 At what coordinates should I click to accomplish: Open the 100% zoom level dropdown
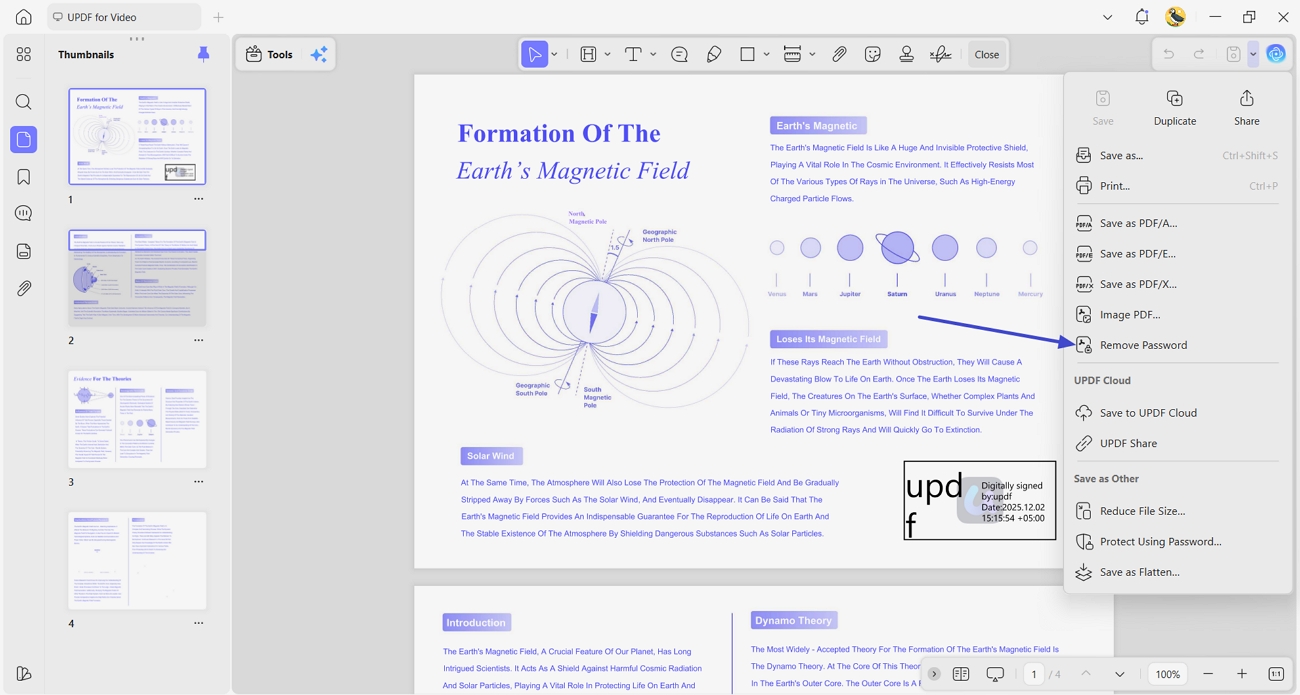[1168, 674]
